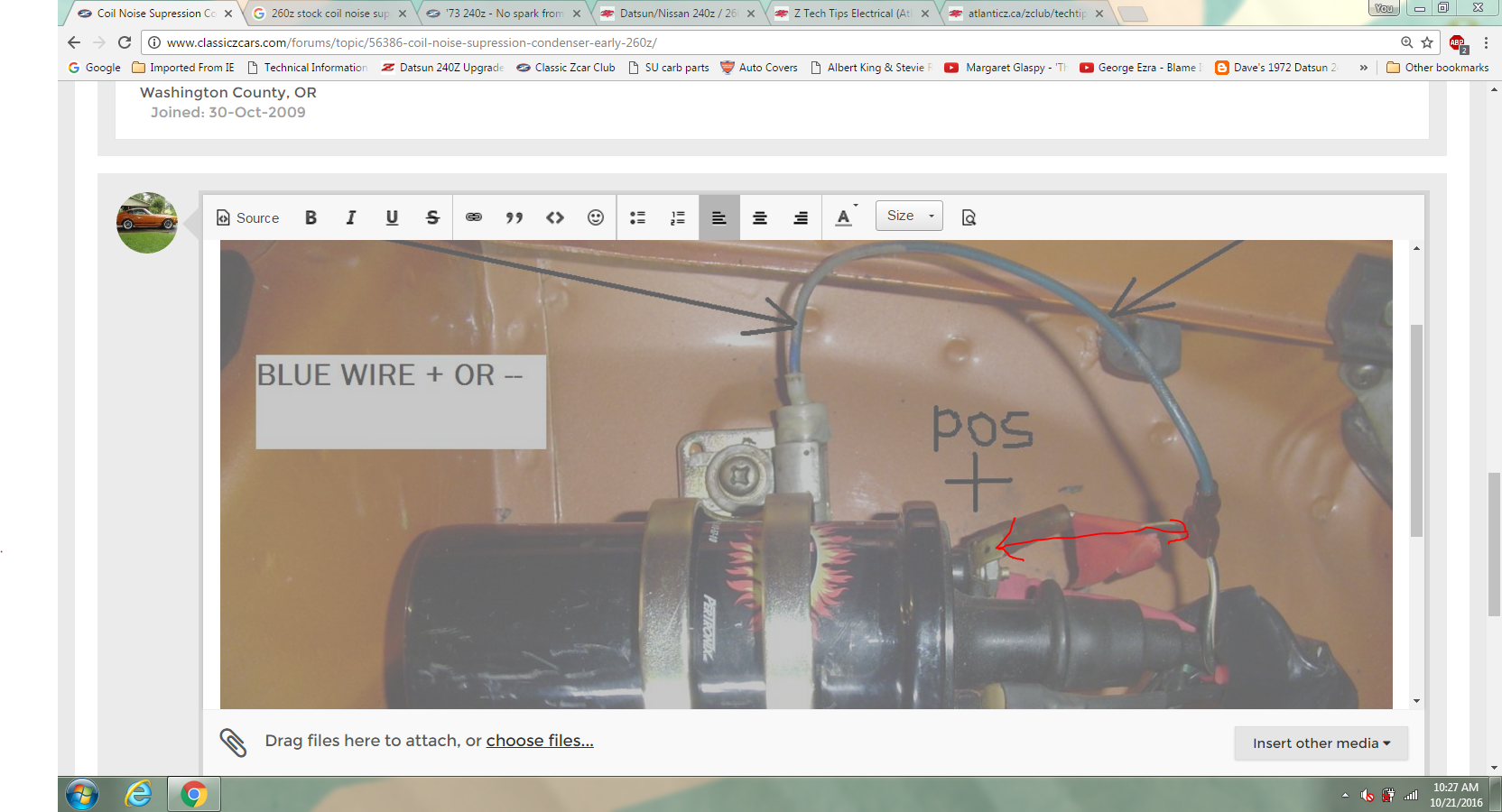Open Internet Explorer from the taskbar
The width and height of the screenshot is (1502, 812).
(x=138, y=794)
